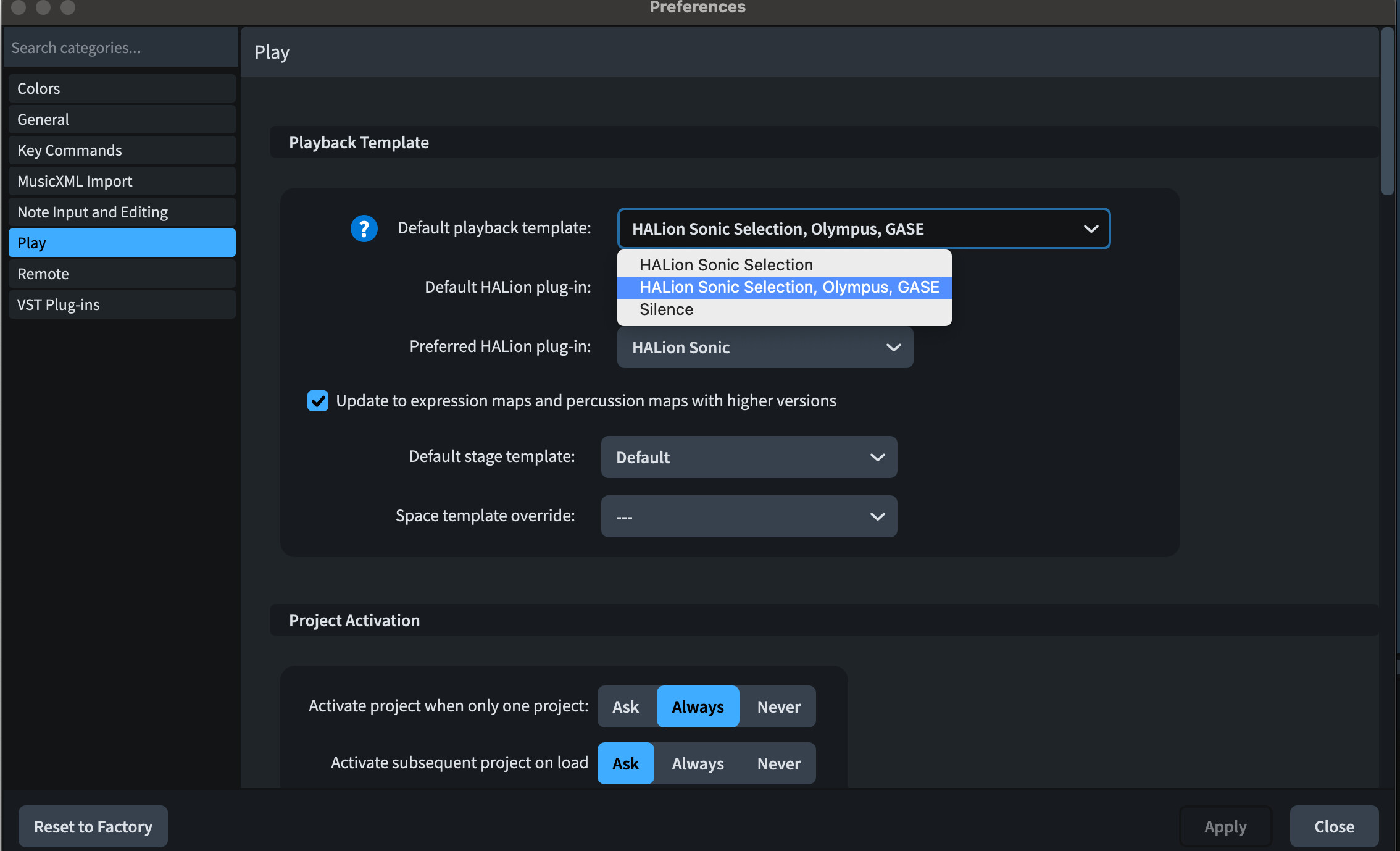Click the default playback template chevron arrow
Viewport: 1400px width, 851px height.
click(1090, 229)
